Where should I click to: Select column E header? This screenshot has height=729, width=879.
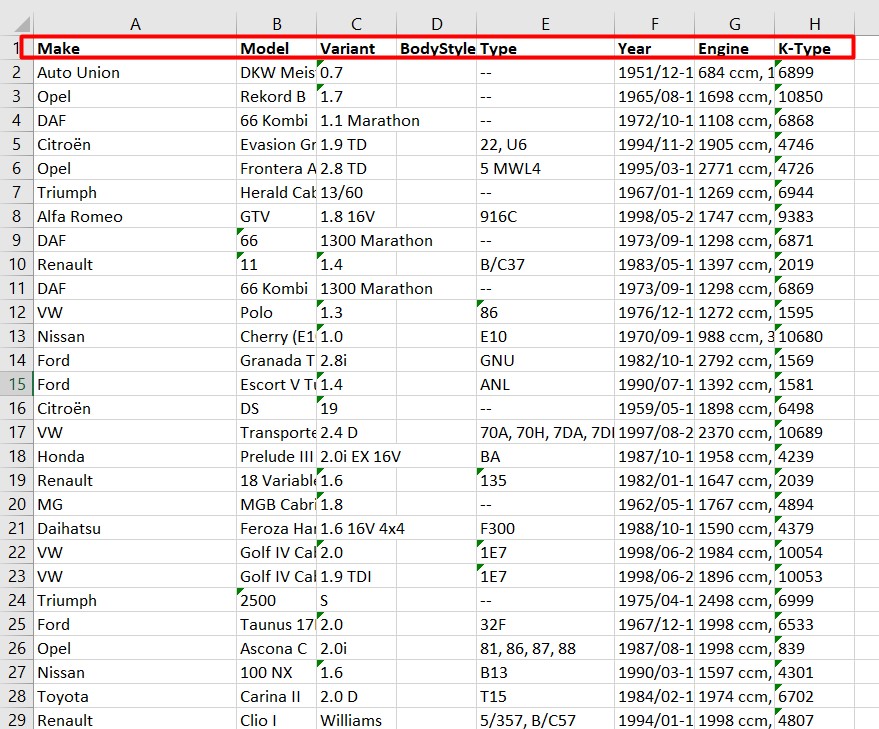(545, 24)
